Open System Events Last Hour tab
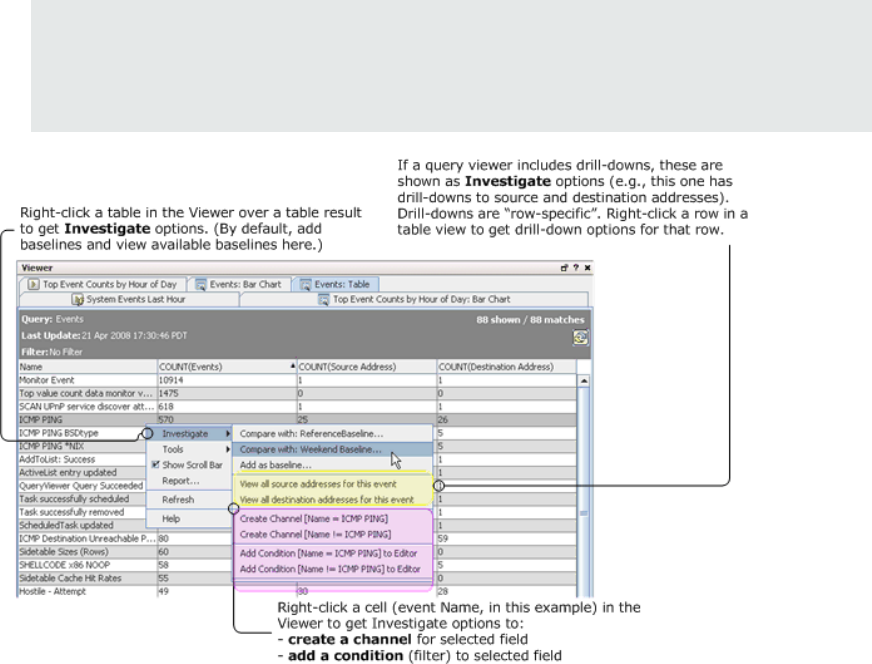 (129, 299)
